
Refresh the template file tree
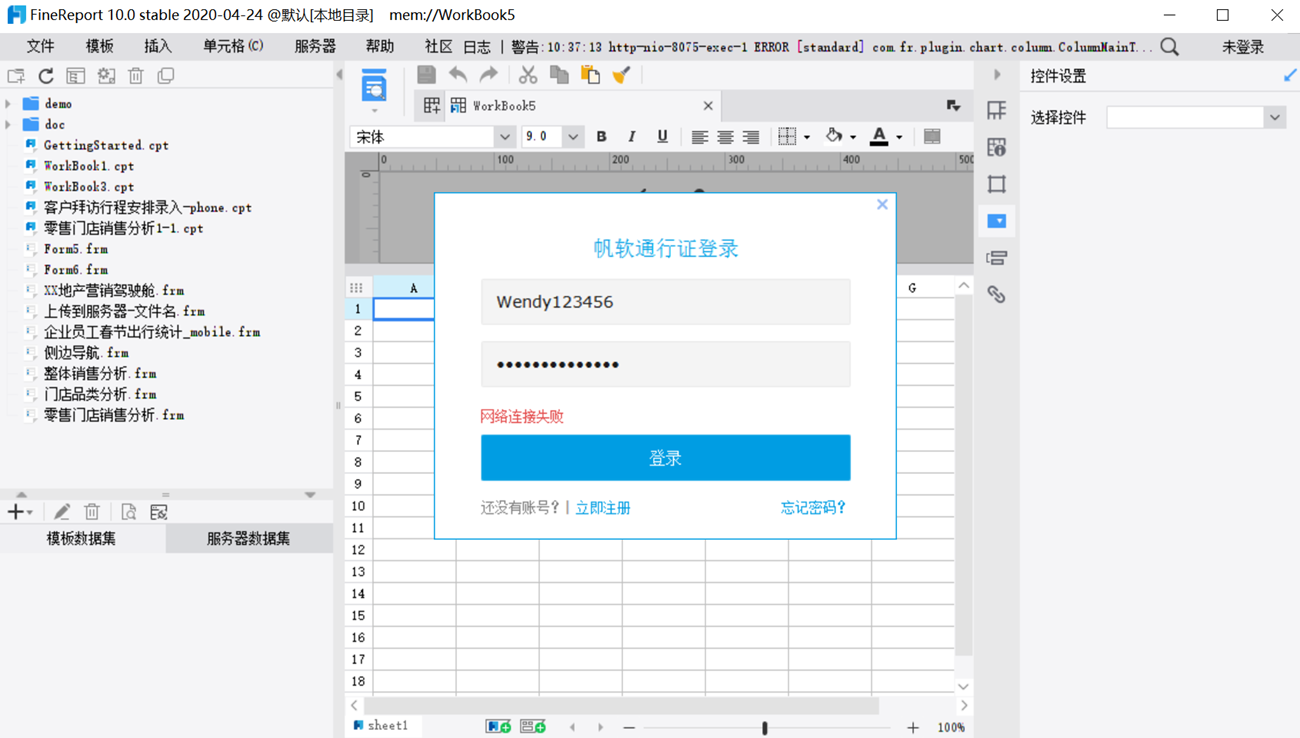[x=46, y=76]
